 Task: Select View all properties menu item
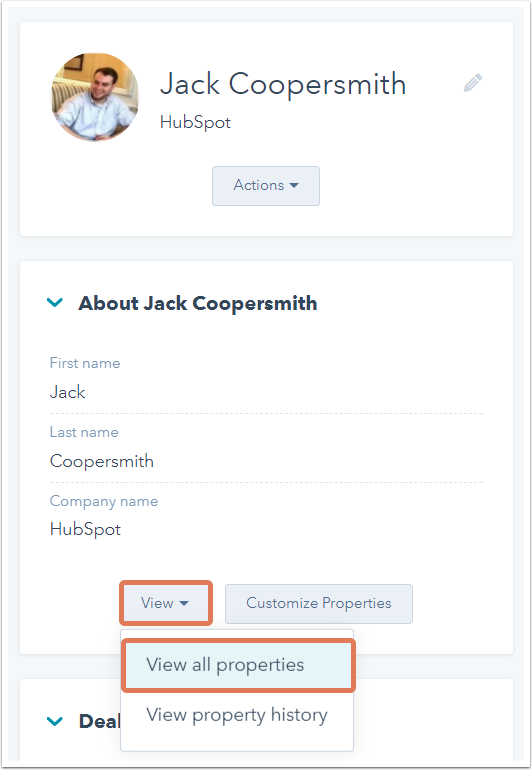pyautogui.click(x=238, y=665)
